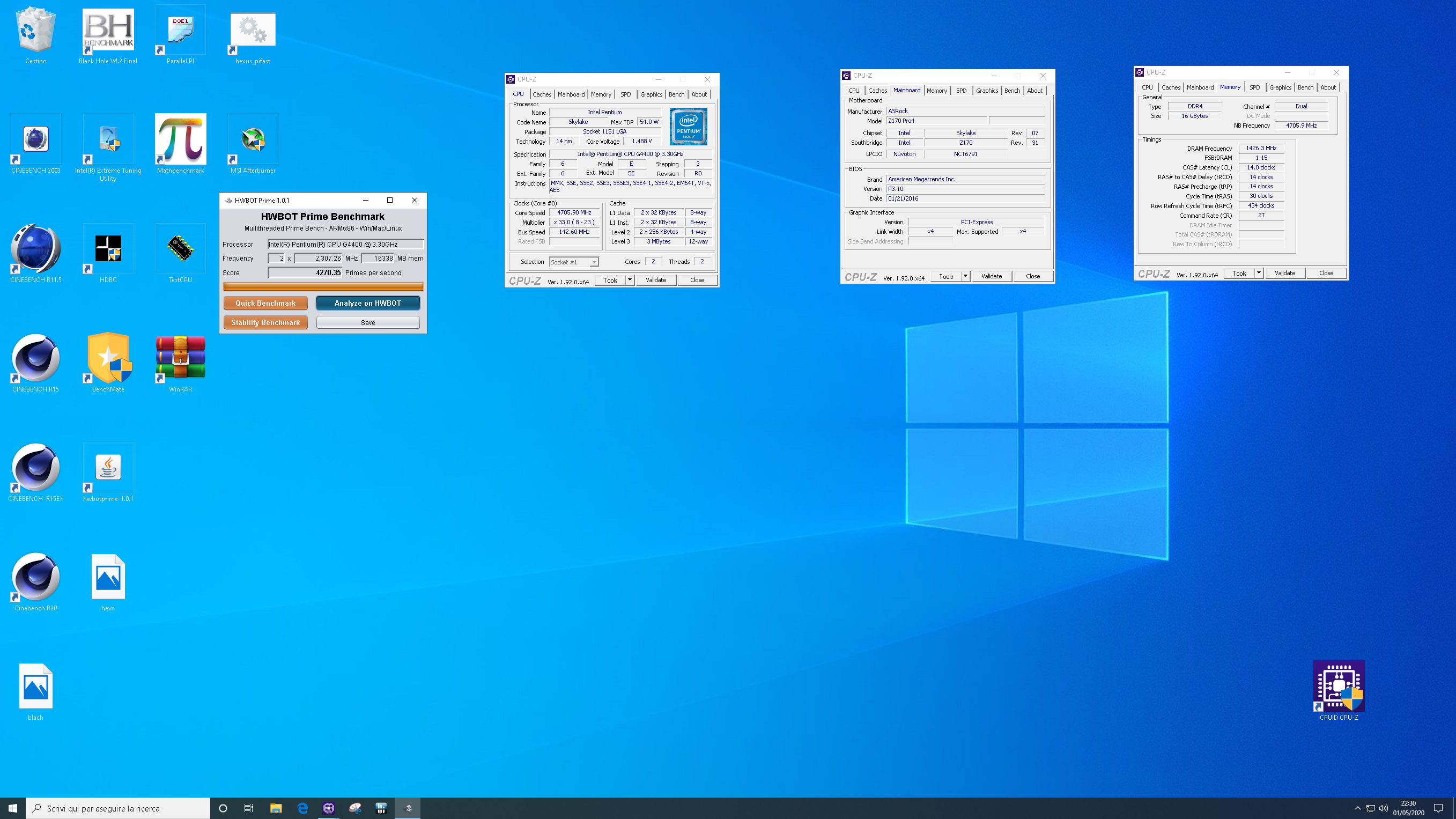Click the Processor name field in HWBOT Prime
This screenshot has height=819, width=1456.
coord(345,244)
